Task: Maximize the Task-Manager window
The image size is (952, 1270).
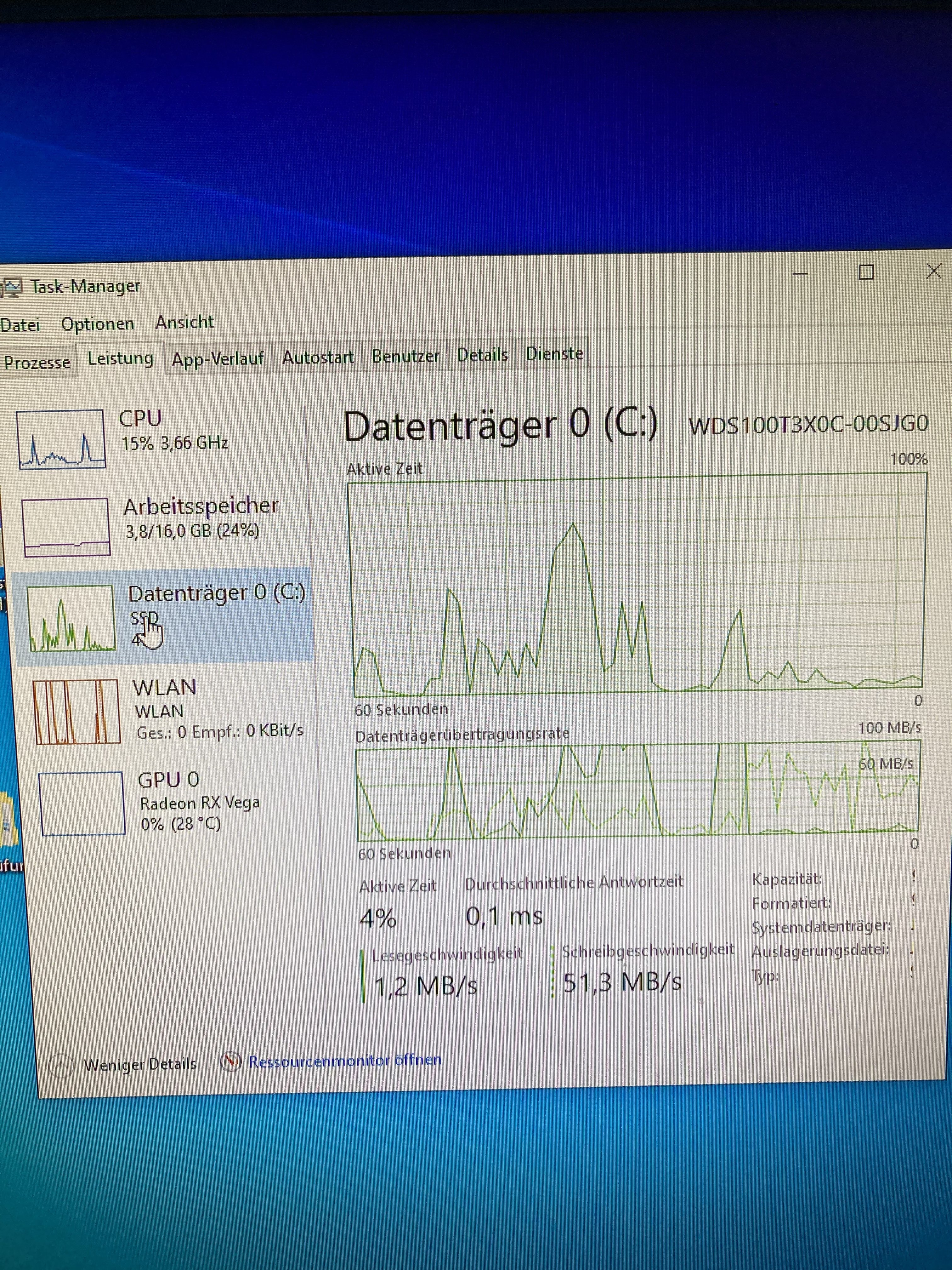Action: click(865, 272)
